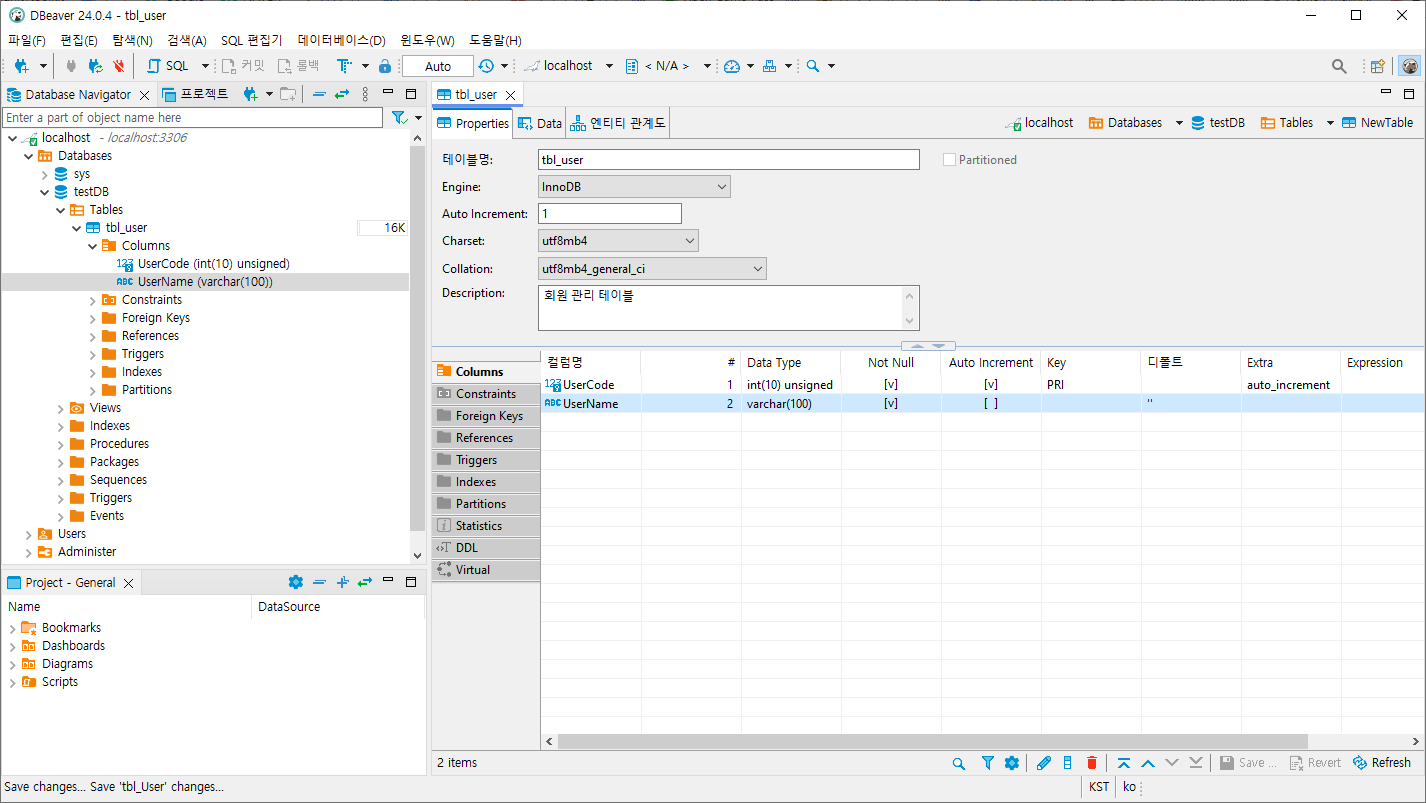Screen dimensions: 1426x803
Task: Click the red Disconnect plug icon
Action: click(x=119, y=66)
